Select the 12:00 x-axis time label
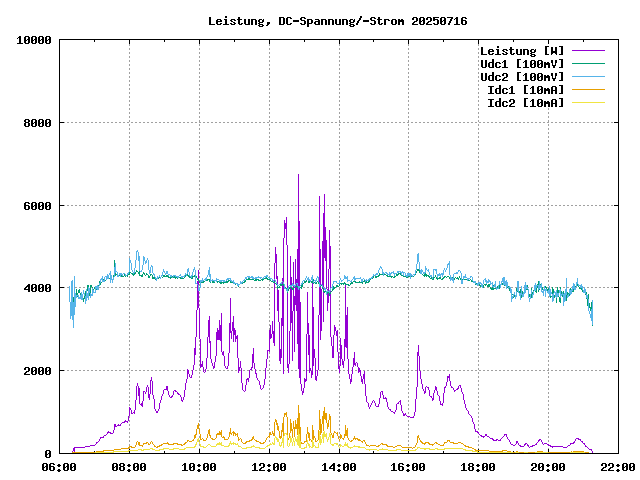This screenshot has width=640, height=480. tap(269, 466)
